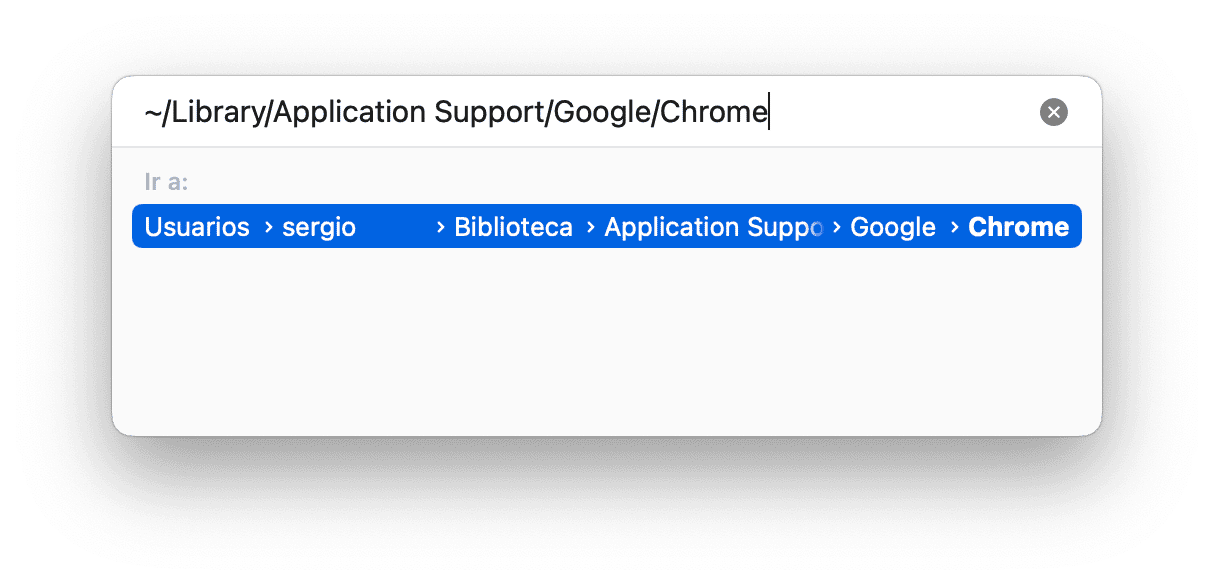Place cursor on 'Library' in typed path
The image size is (1214, 584).
click(217, 112)
